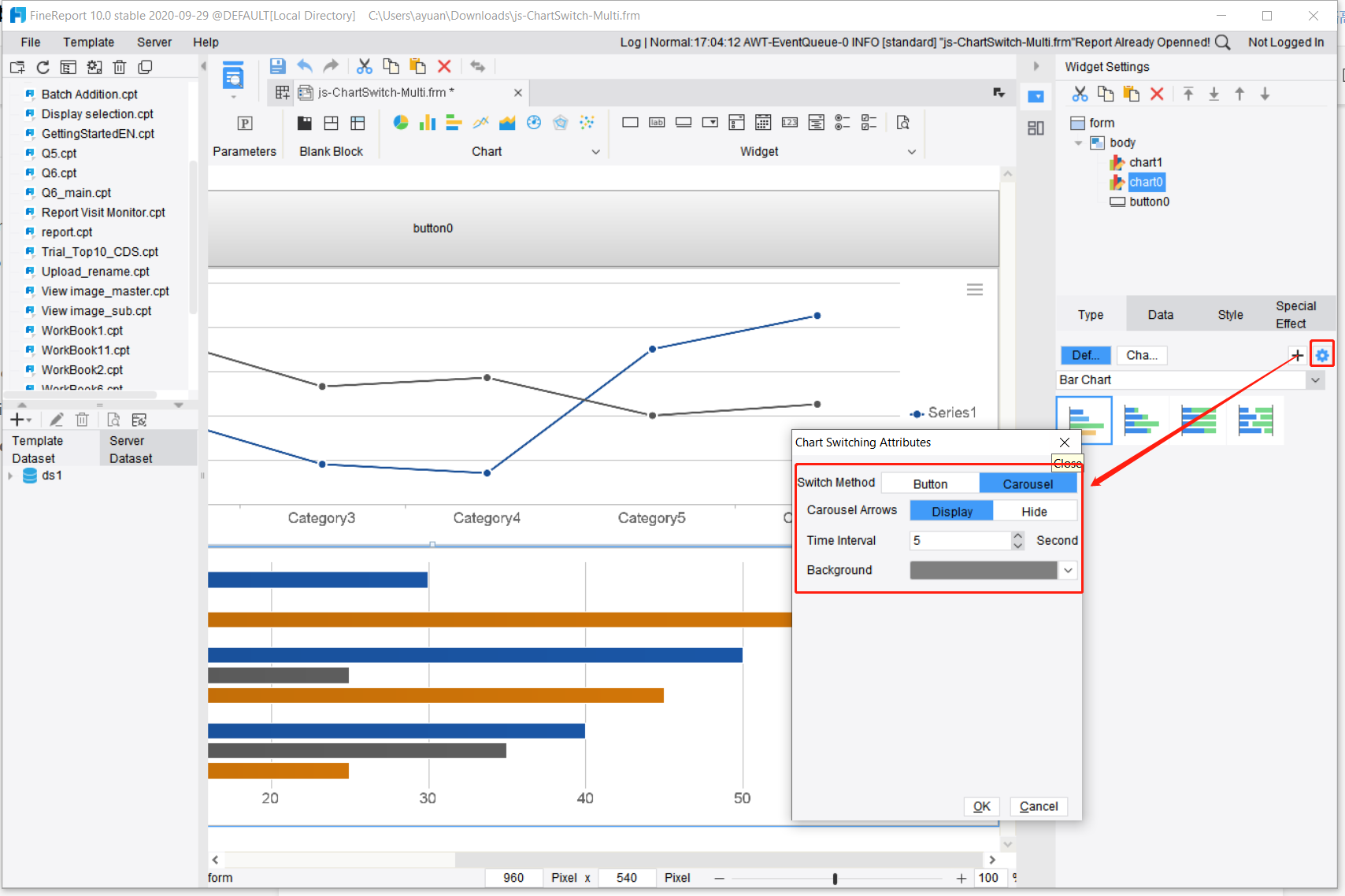This screenshot has width=1345, height=896.
Task: Click the Parameters pane icon
Action: 245,123
